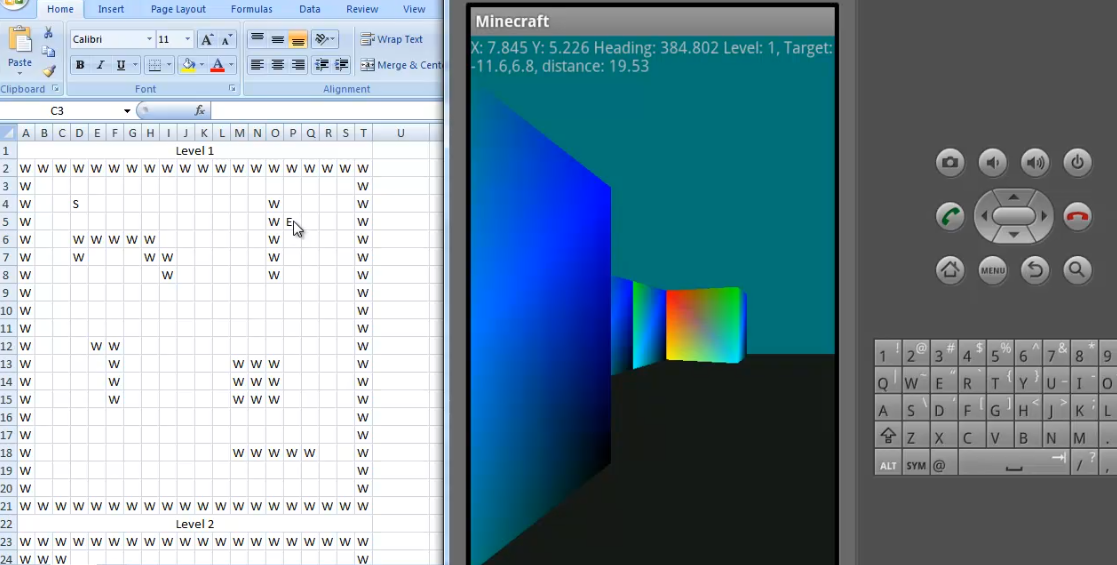Apply the yellow fill color
Image resolution: width=1117 pixels, height=565 pixels.
187,66
